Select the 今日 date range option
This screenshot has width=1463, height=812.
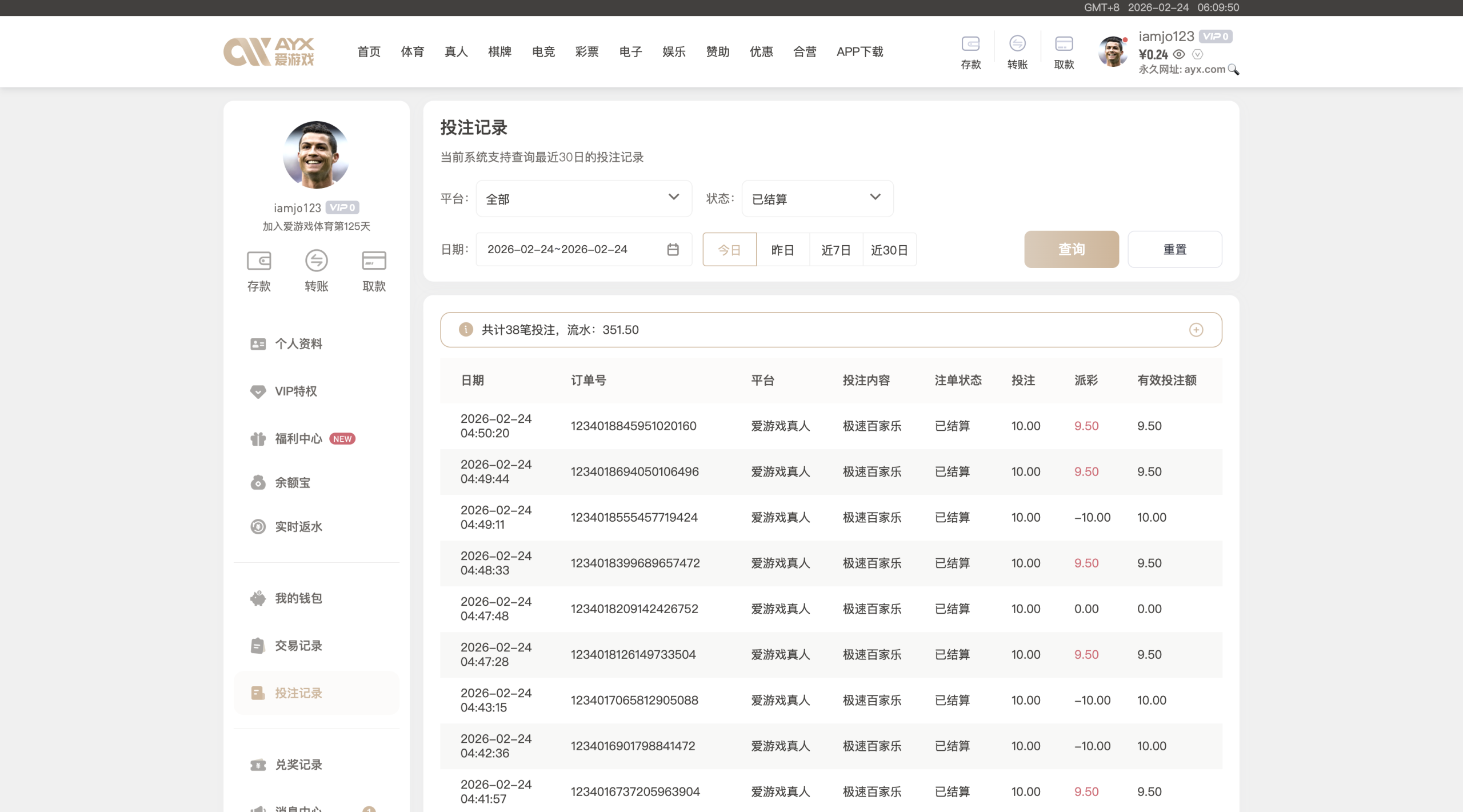pos(729,250)
